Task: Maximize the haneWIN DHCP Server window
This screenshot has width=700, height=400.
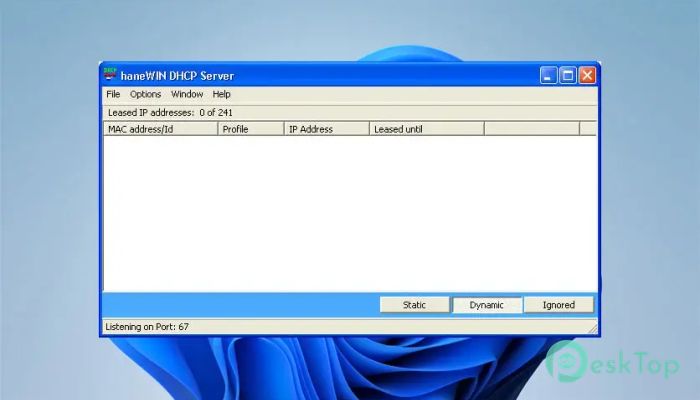Action: click(568, 75)
